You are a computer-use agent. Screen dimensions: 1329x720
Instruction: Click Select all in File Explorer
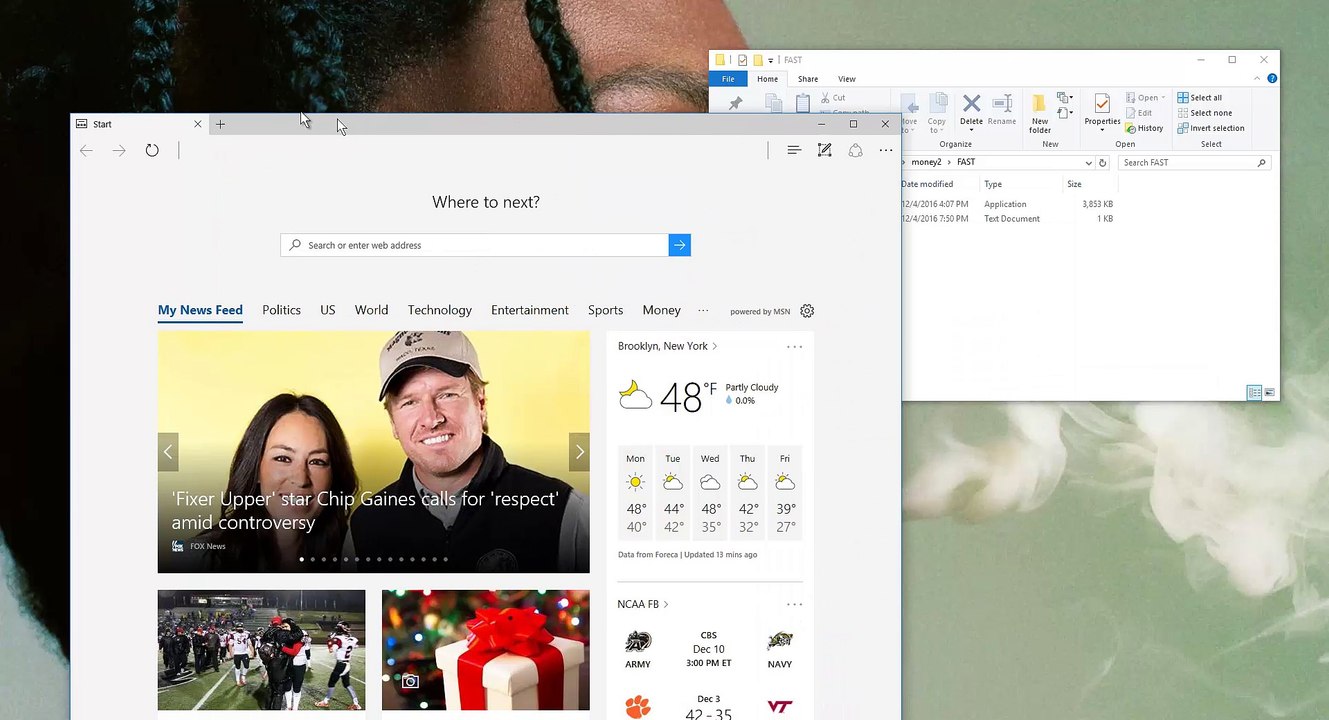1200,98
